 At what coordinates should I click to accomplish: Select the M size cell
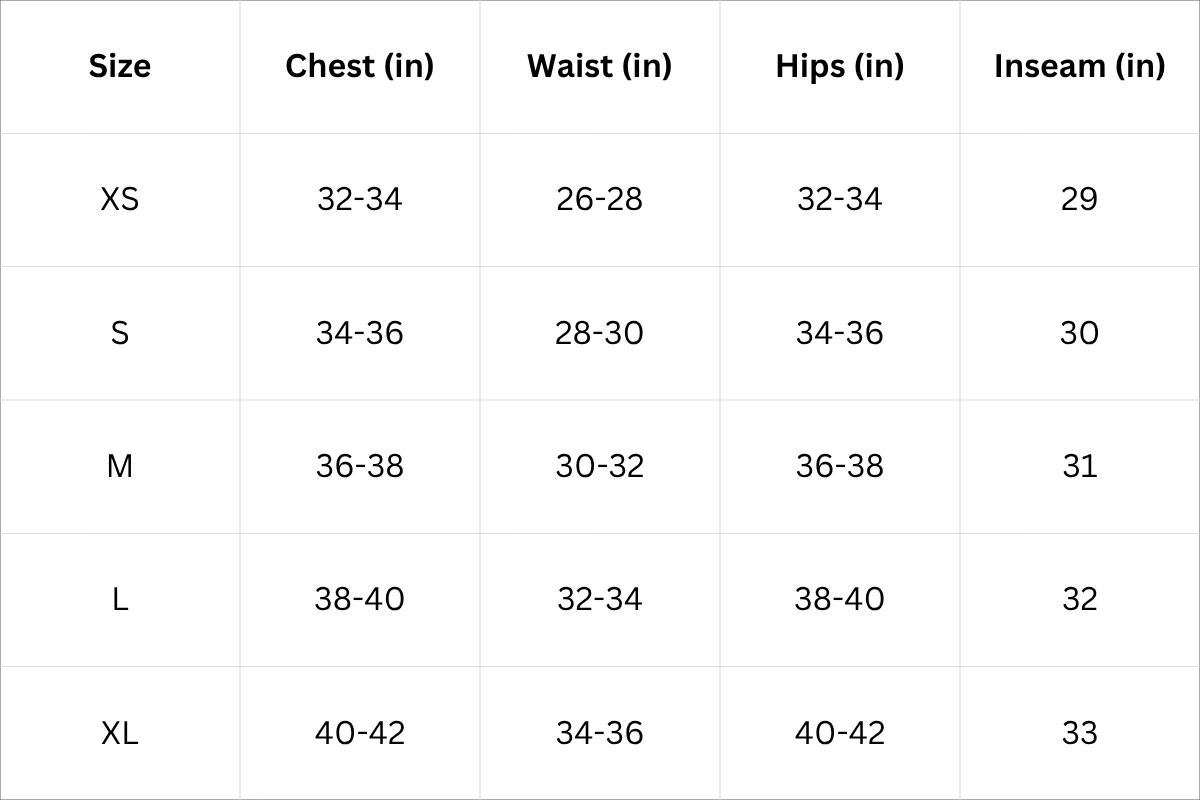coord(120,466)
